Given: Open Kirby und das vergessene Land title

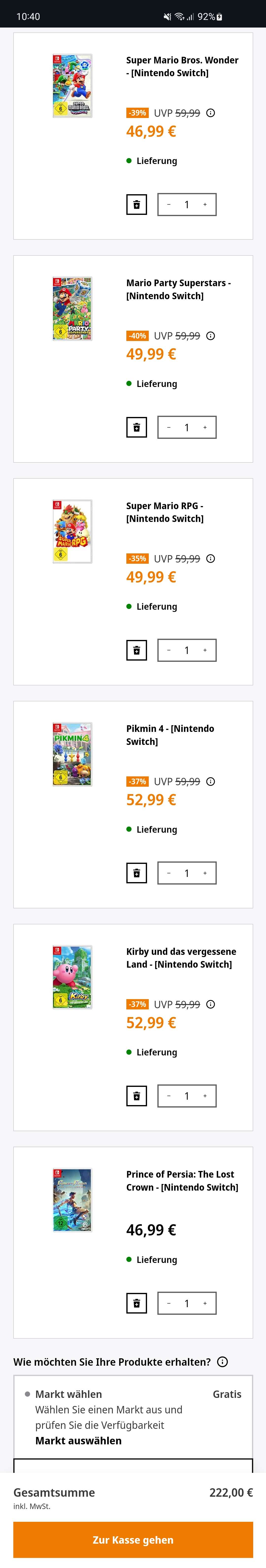Looking at the screenshot, I should point(181,958).
